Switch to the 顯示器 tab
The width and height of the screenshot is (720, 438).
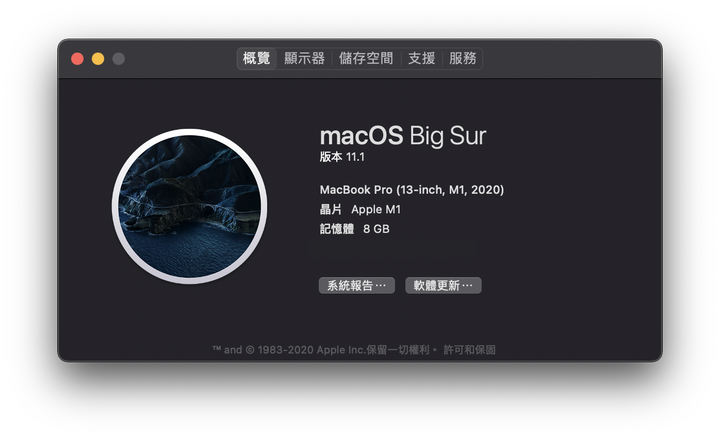pyautogui.click(x=304, y=58)
